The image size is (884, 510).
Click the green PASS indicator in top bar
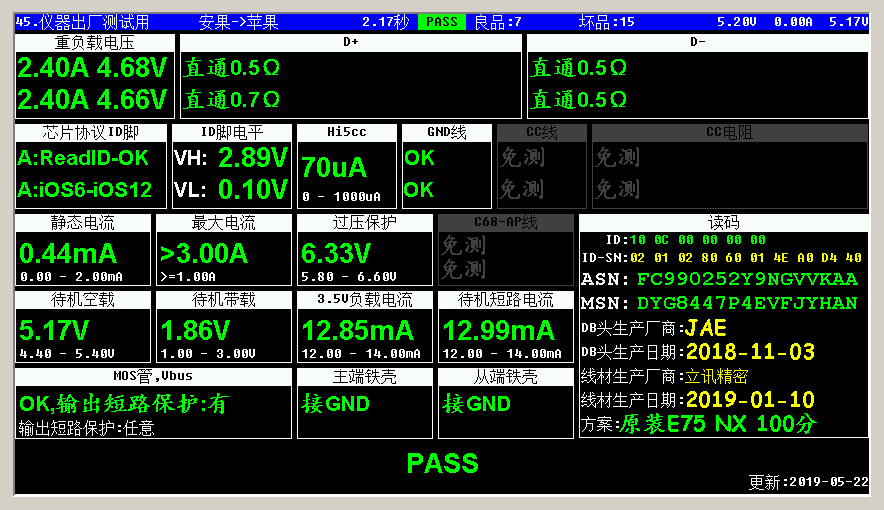pos(442,21)
